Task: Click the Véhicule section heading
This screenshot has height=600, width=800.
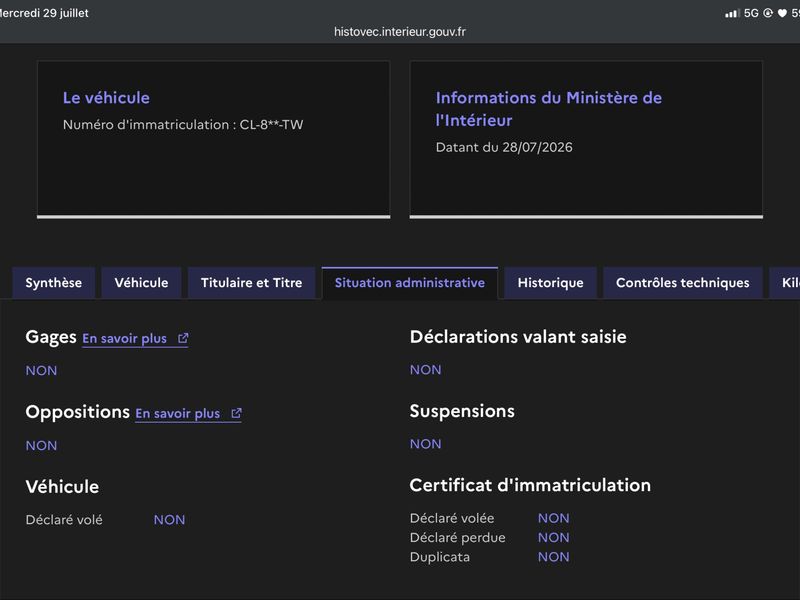Action: [x=62, y=486]
